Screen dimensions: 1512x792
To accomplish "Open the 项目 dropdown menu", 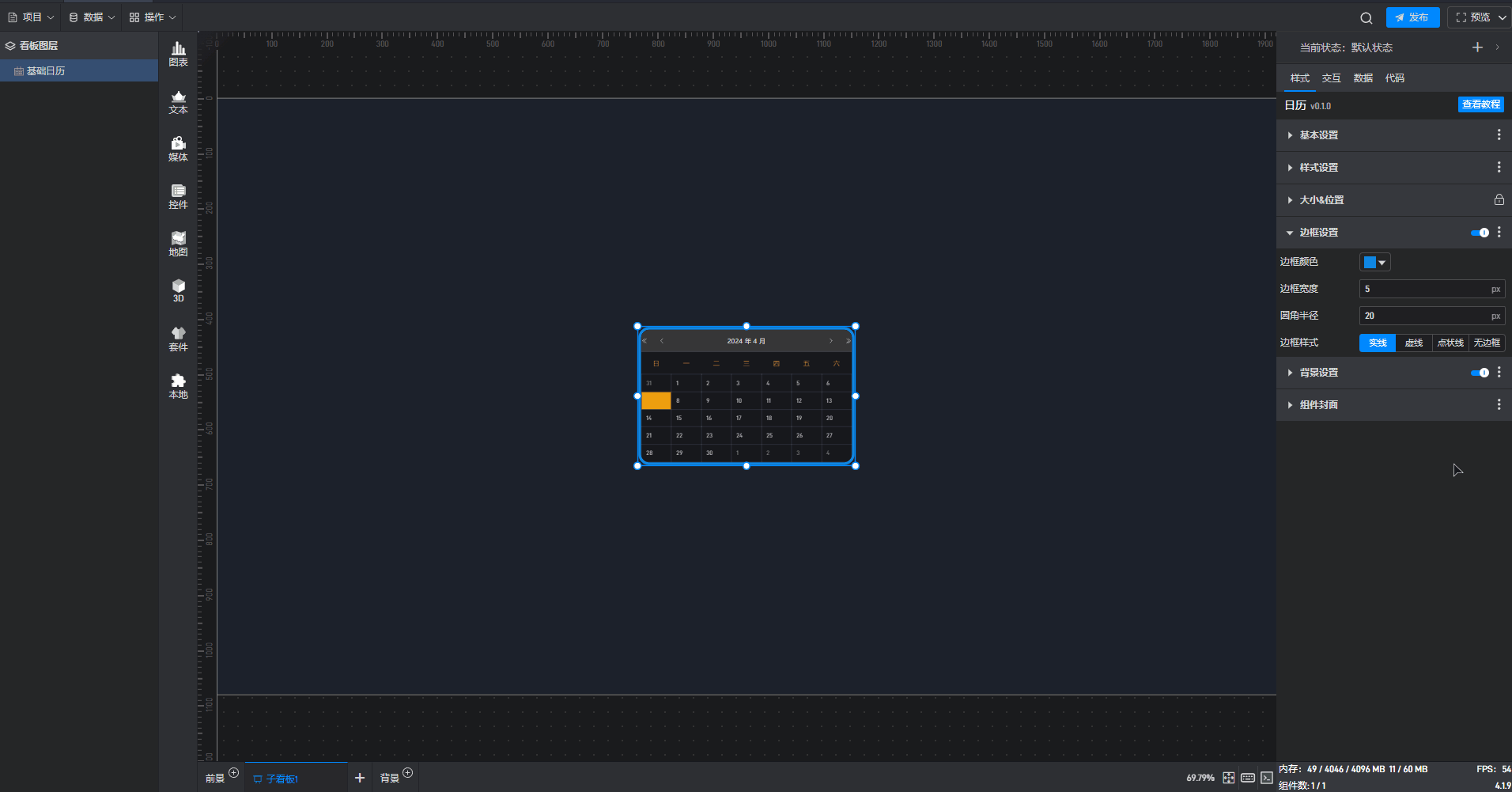I will pyautogui.click(x=32, y=17).
